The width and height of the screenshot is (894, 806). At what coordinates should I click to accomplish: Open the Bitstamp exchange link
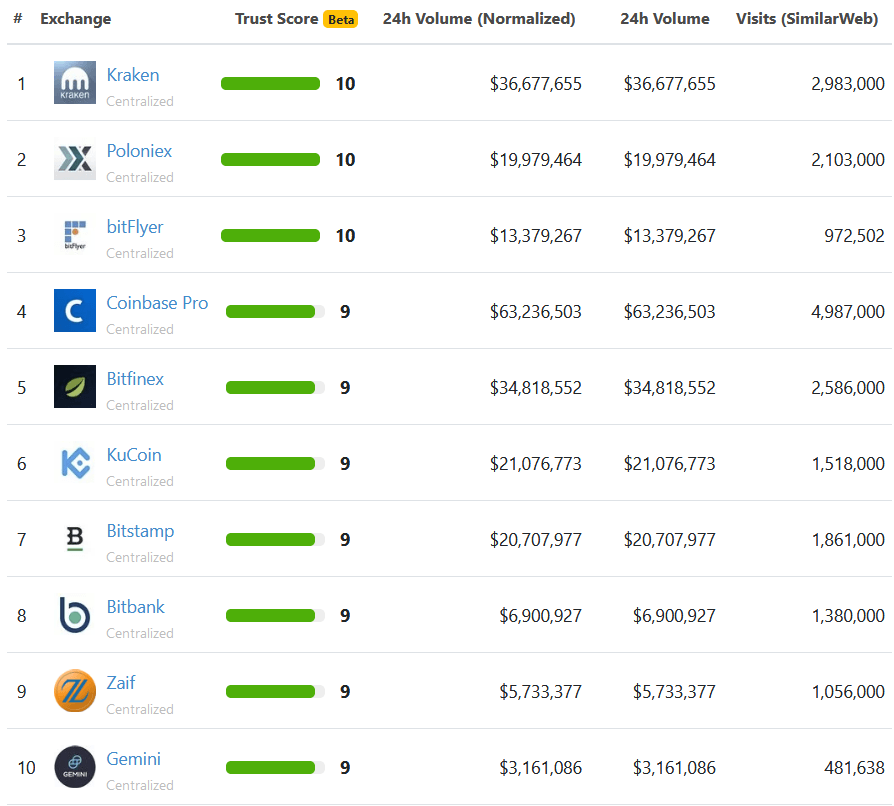tap(140, 531)
